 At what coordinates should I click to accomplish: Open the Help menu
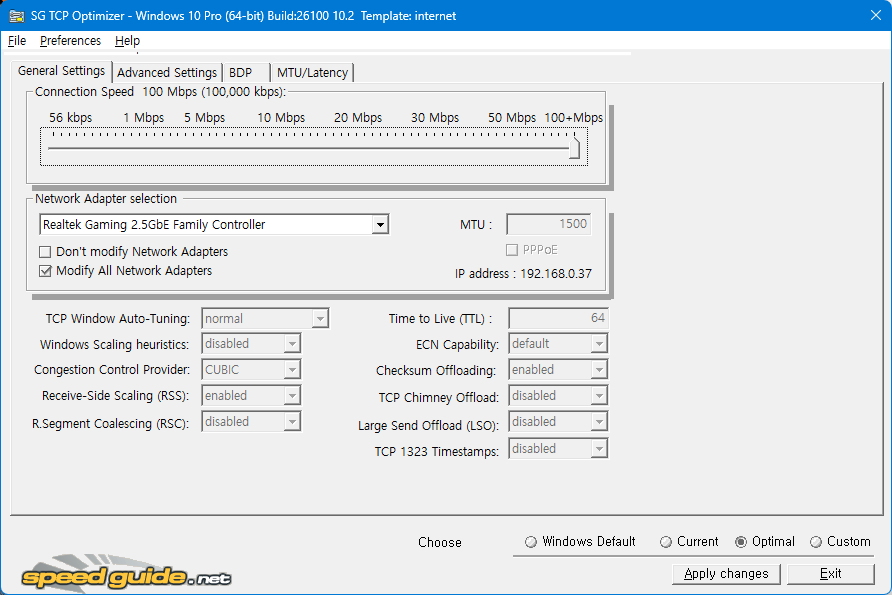tap(127, 40)
